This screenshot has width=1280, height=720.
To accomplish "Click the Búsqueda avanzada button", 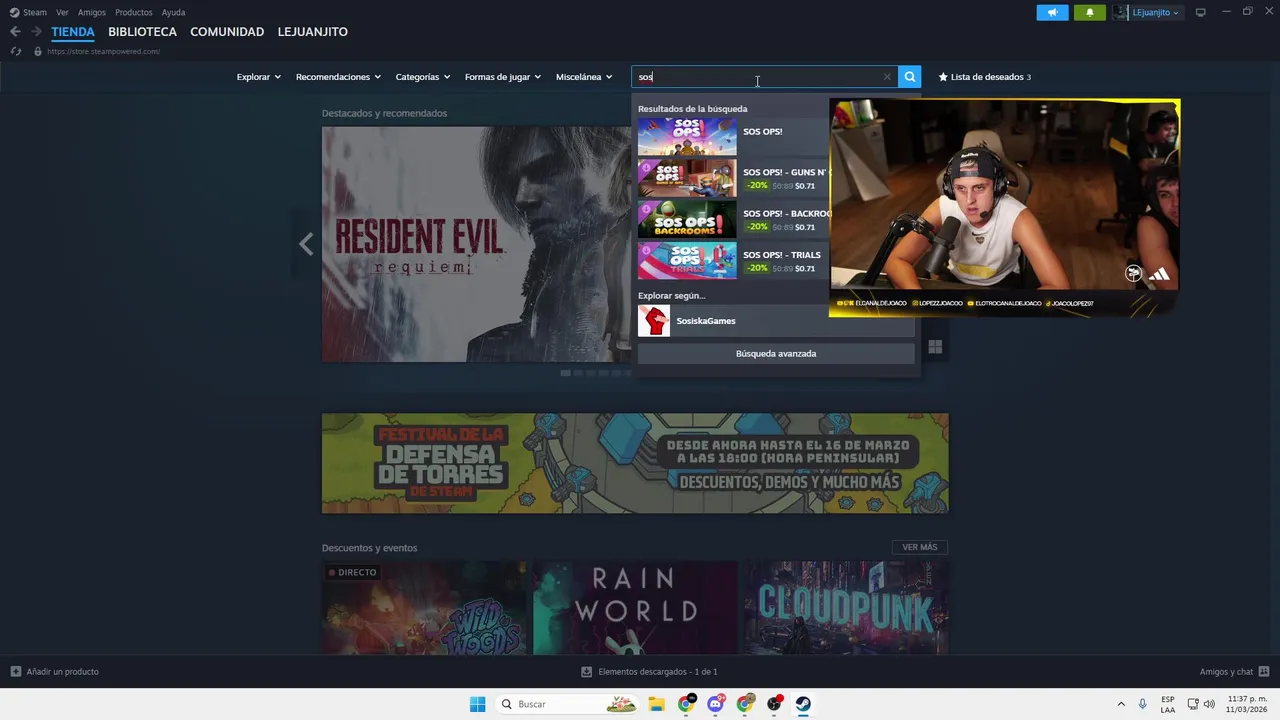I will (x=776, y=353).
